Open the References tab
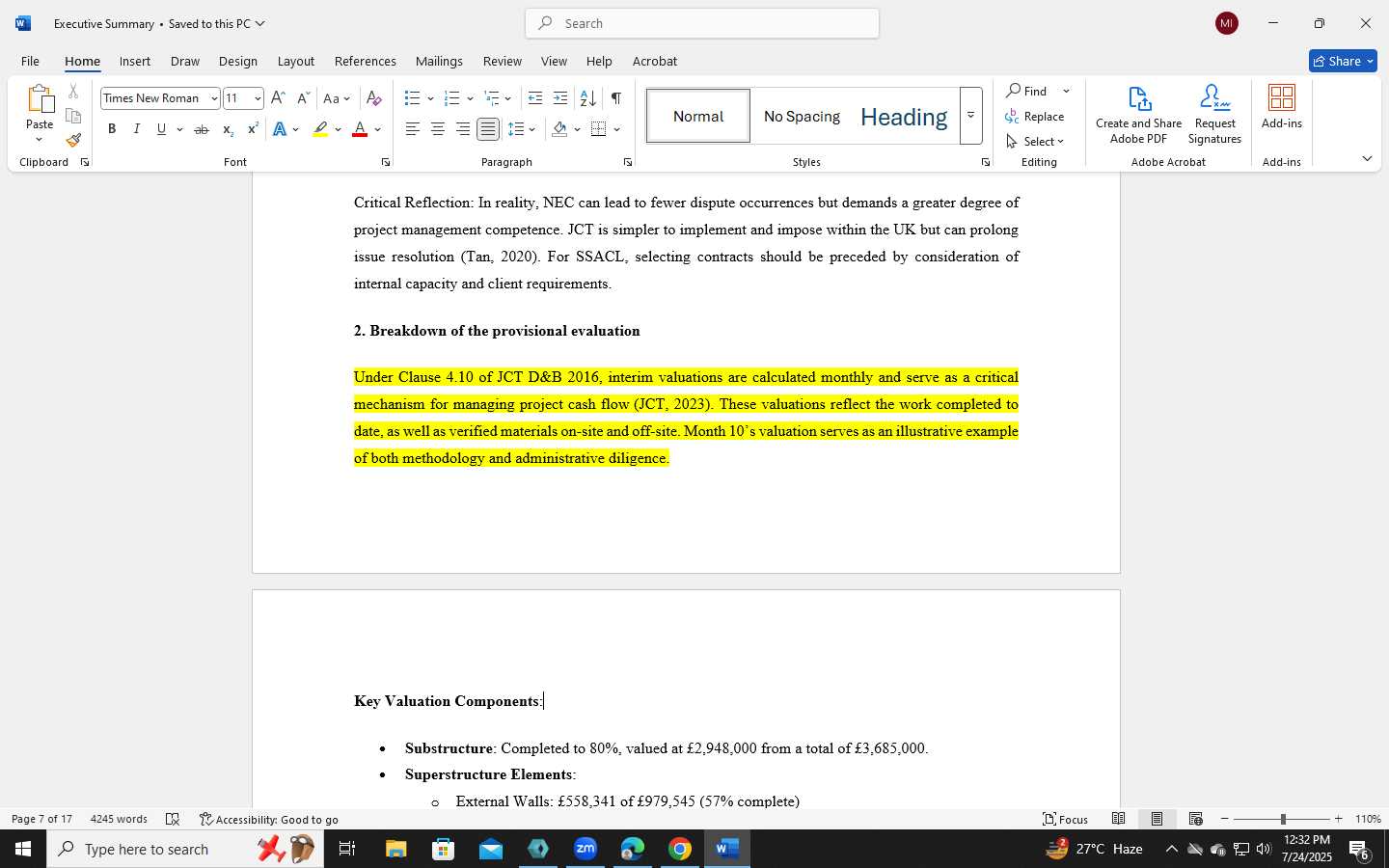The image size is (1389, 868). [366, 61]
